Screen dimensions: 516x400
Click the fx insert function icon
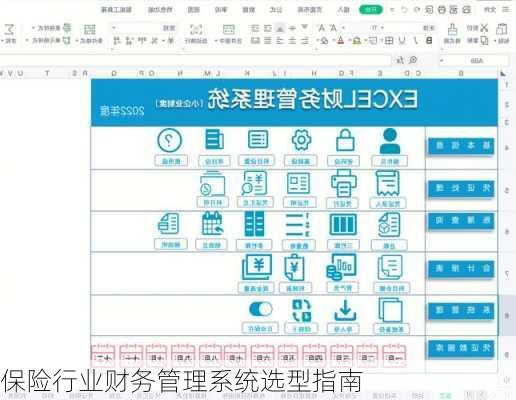tap(401, 60)
